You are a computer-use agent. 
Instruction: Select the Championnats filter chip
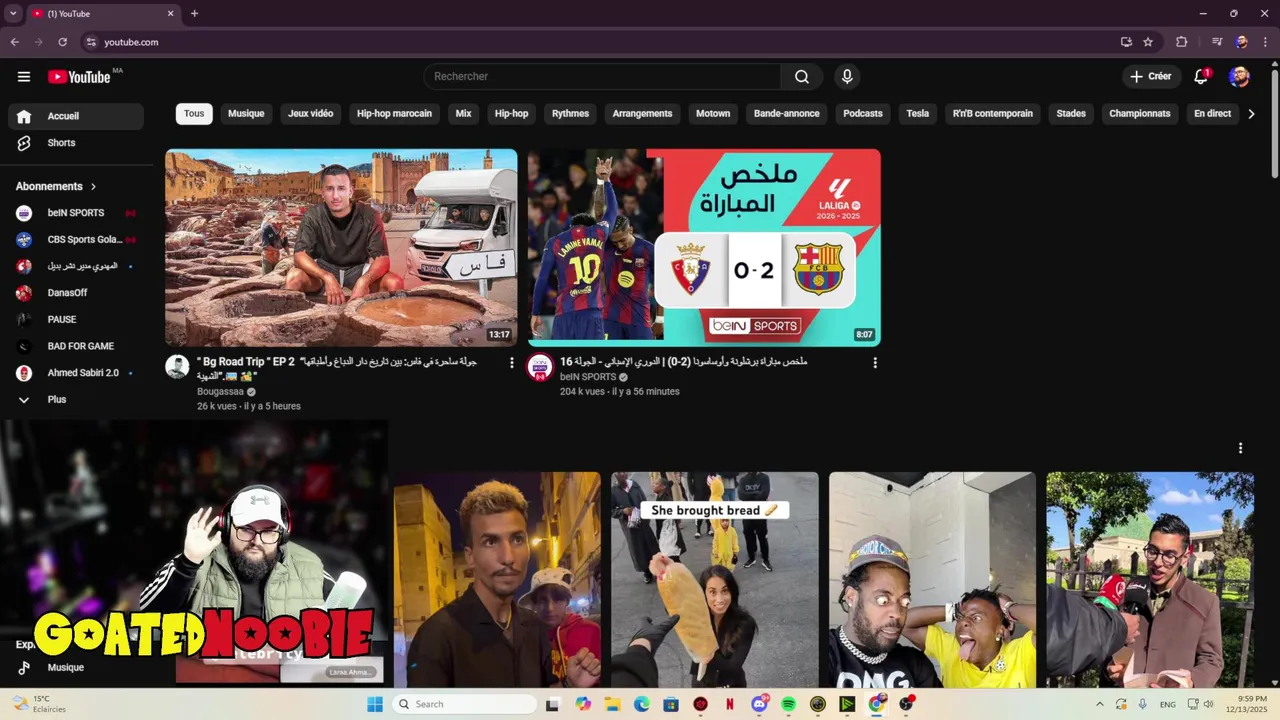point(1139,114)
